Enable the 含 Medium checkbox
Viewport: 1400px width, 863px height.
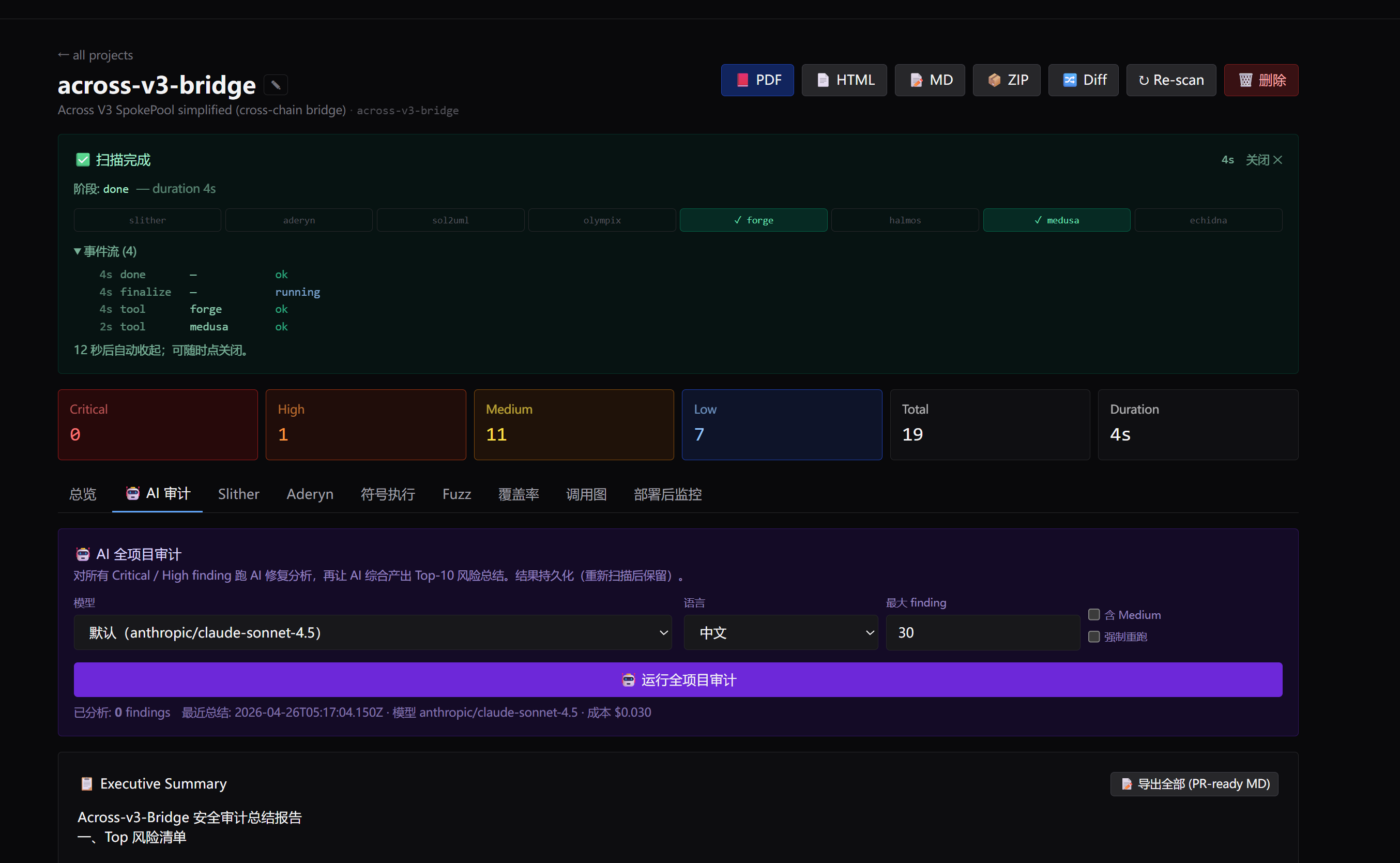click(x=1093, y=615)
